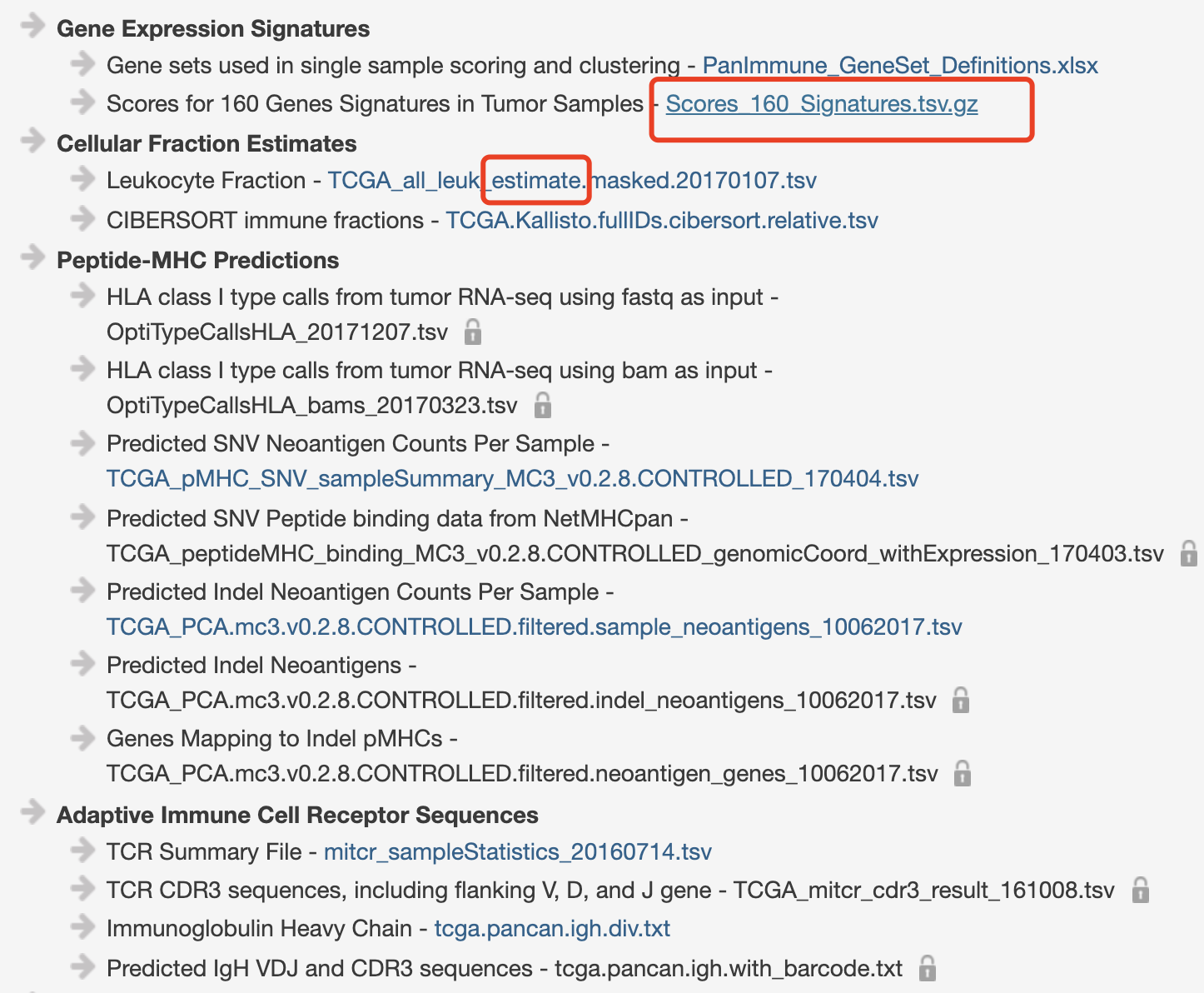The width and height of the screenshot is (1204, 993).
Task: Click 'Predicted SNV Neoantigen Counts Per Sample' text
Action: click(x=351, y=444)
